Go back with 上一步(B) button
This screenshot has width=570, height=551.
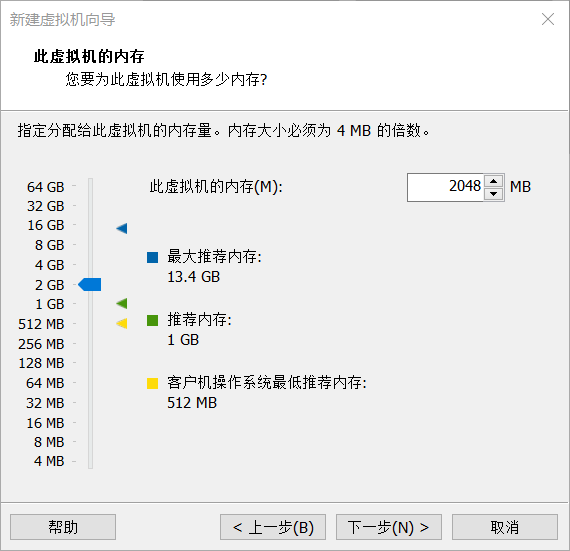[273, 527]
